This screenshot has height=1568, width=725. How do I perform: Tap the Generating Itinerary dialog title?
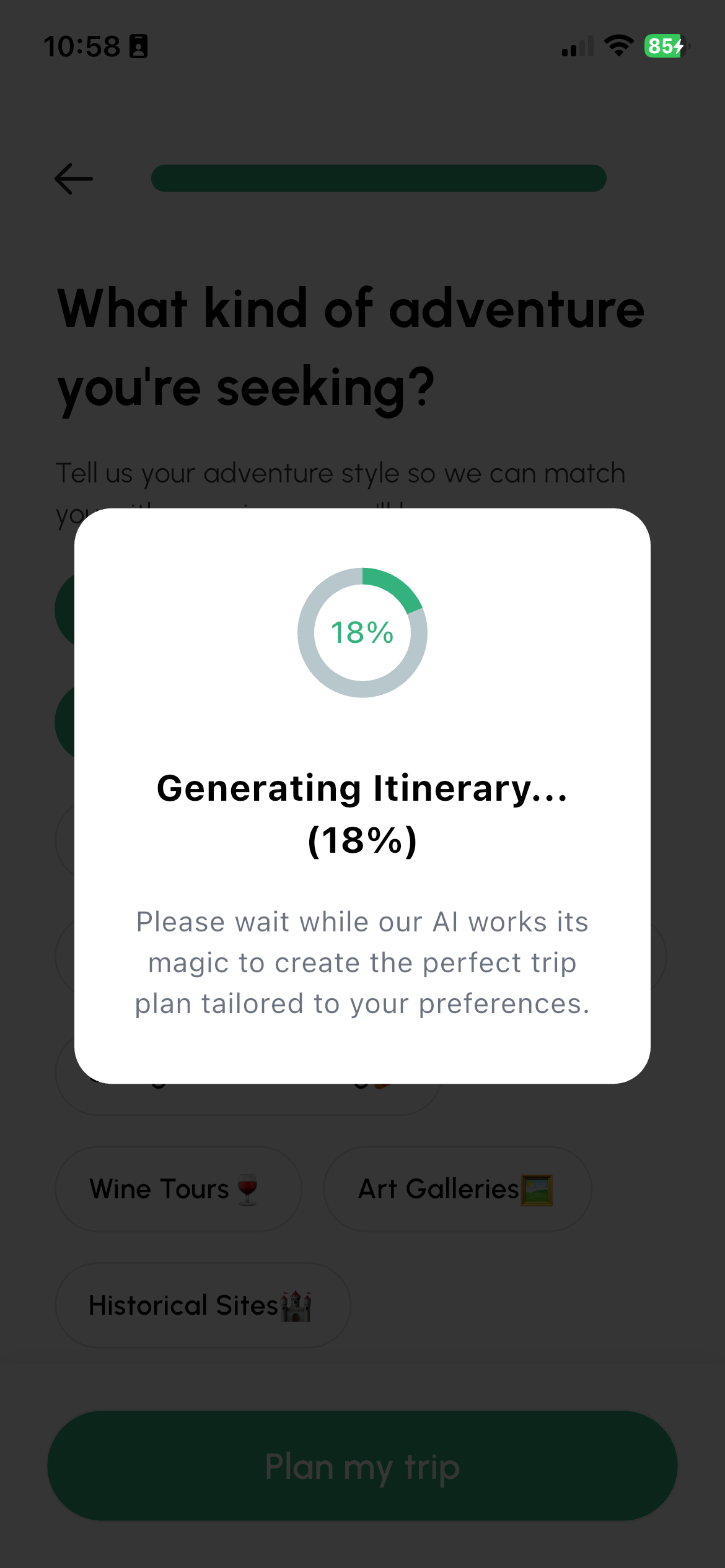362,814
